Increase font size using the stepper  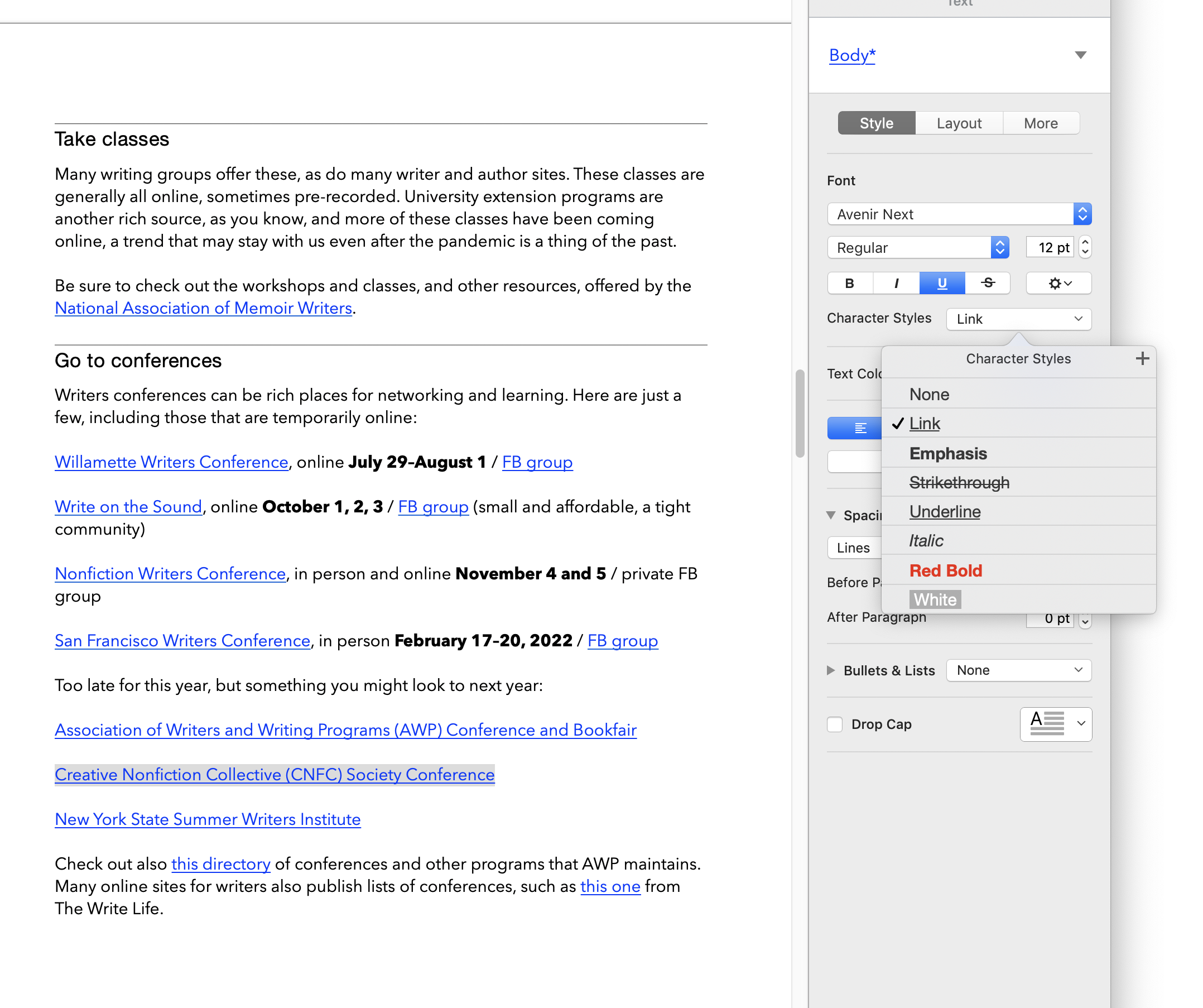1084,243
